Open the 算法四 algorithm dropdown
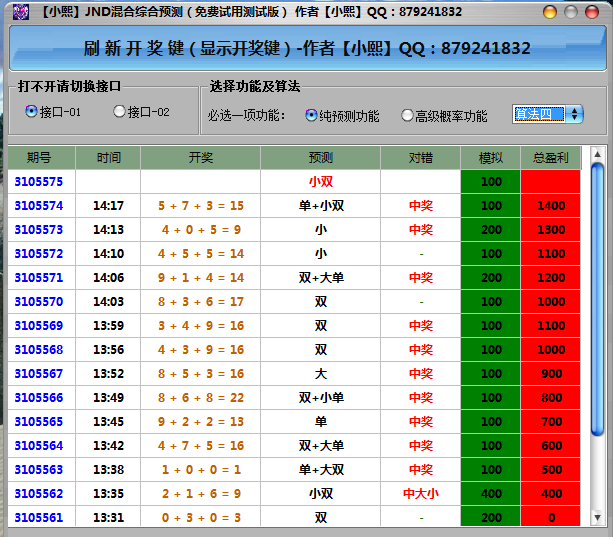The image size is (613, 537). click(x=547, y=114)
